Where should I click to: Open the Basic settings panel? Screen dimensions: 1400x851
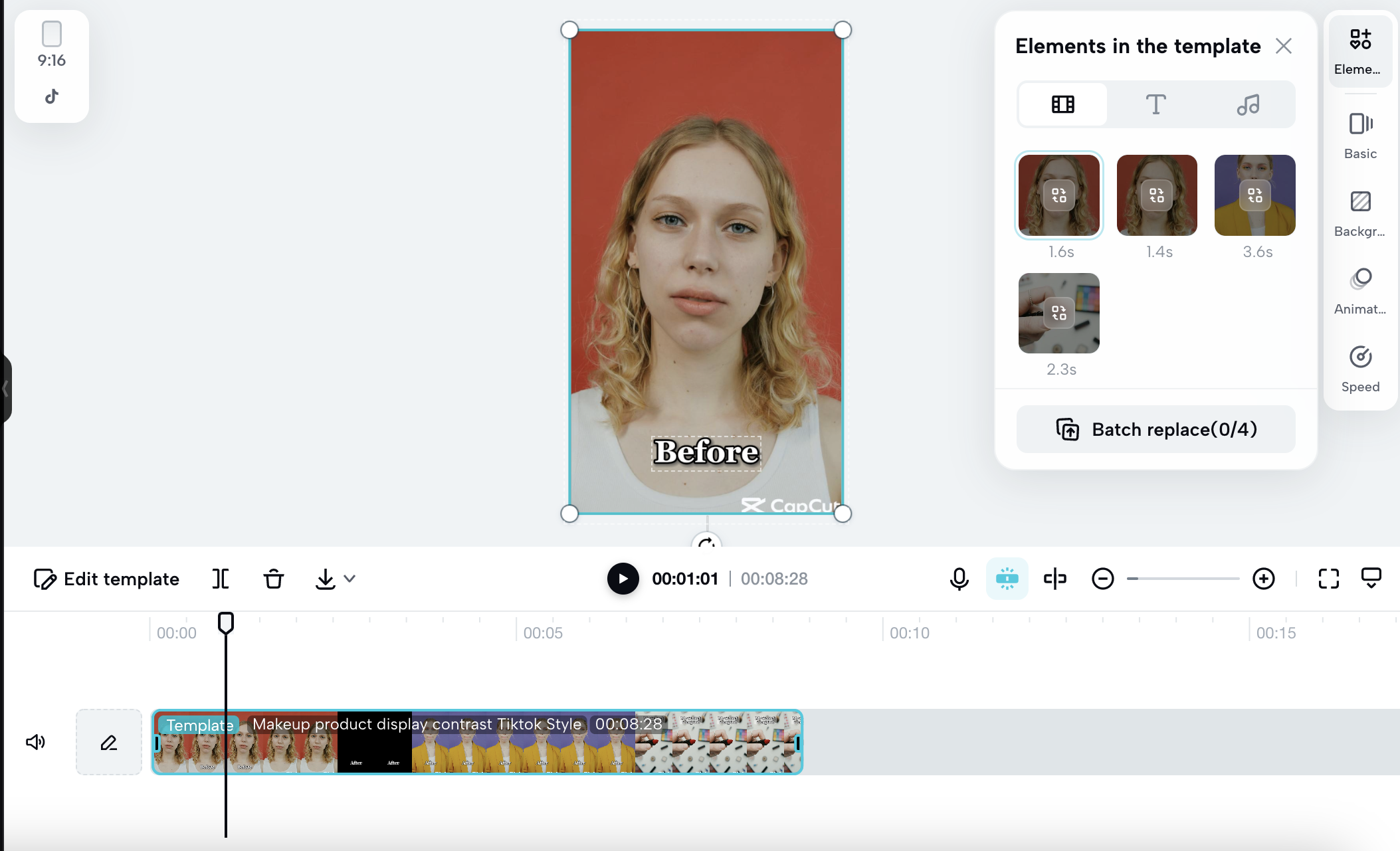pyautogui.click(x=1360, y=136)
